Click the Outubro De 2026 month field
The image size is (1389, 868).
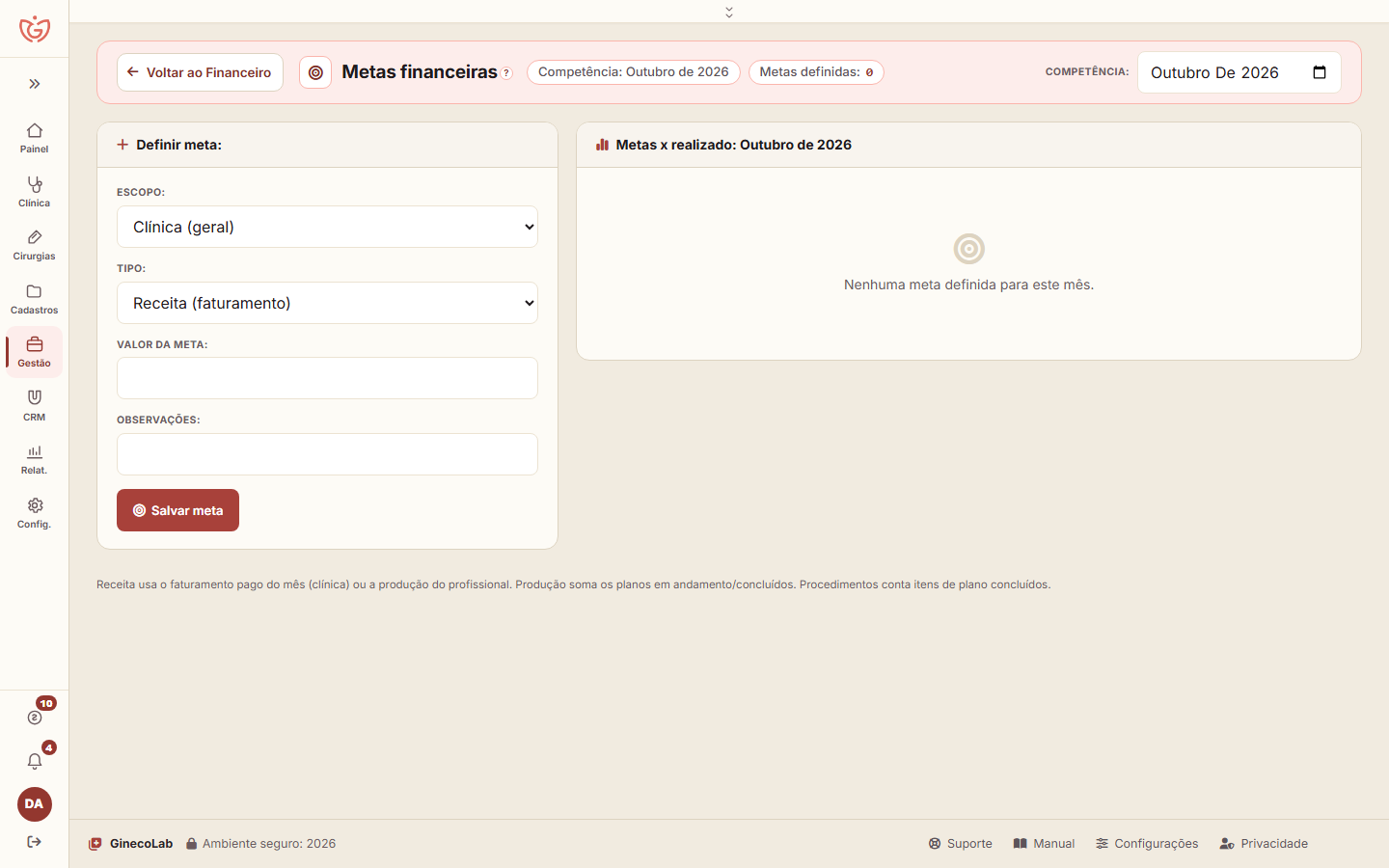click(1239, 72)
